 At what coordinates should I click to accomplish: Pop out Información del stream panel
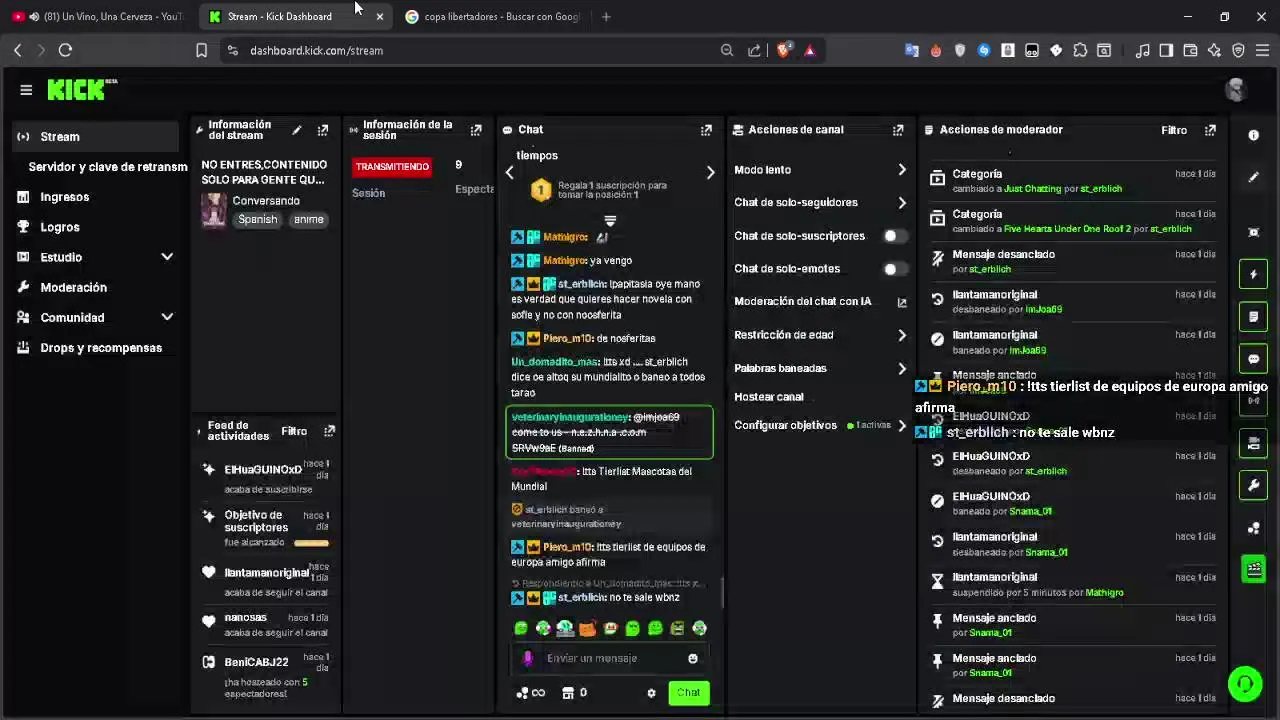click(322, 130)
